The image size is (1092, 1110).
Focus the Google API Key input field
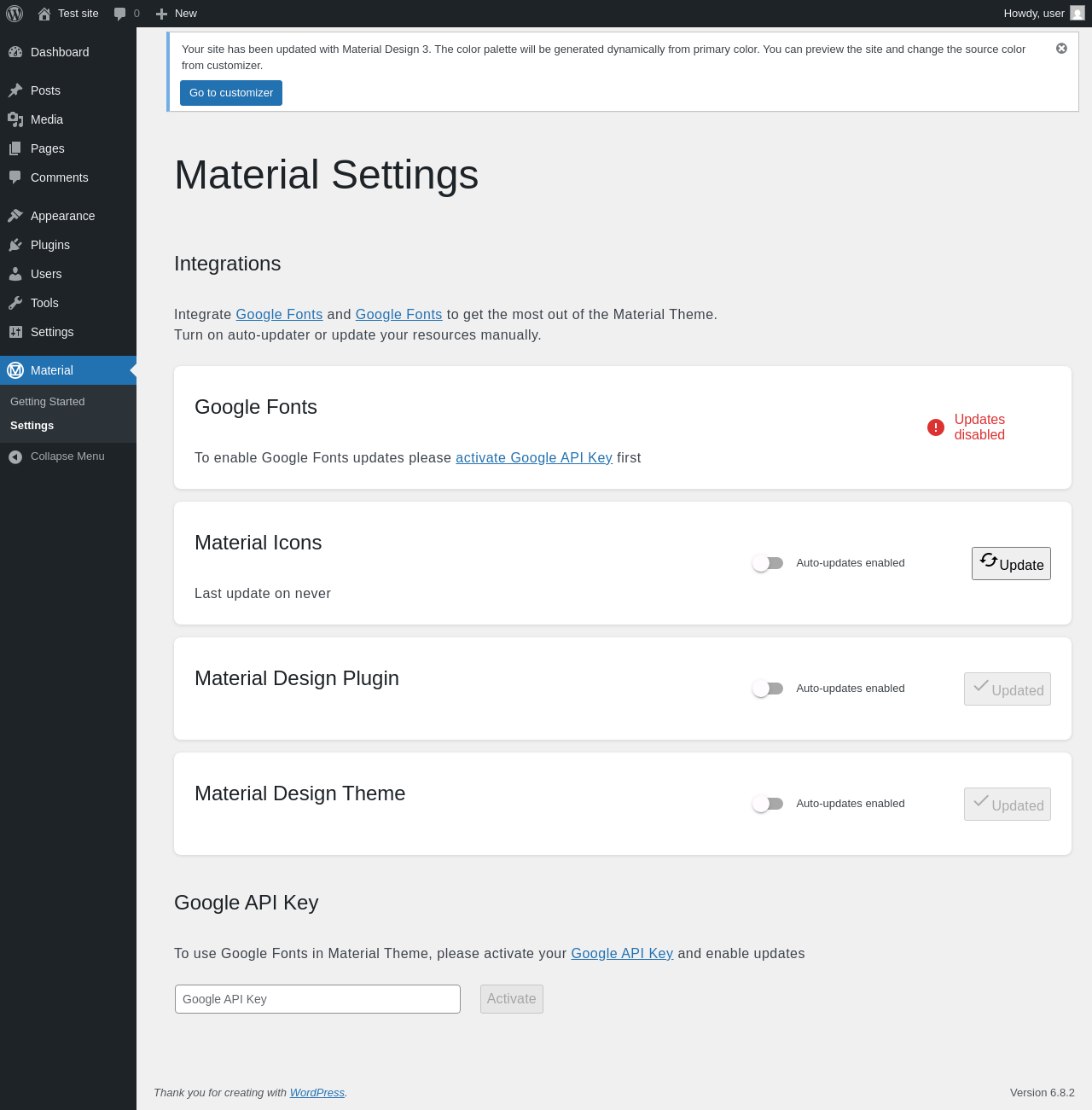coord(317,999)
